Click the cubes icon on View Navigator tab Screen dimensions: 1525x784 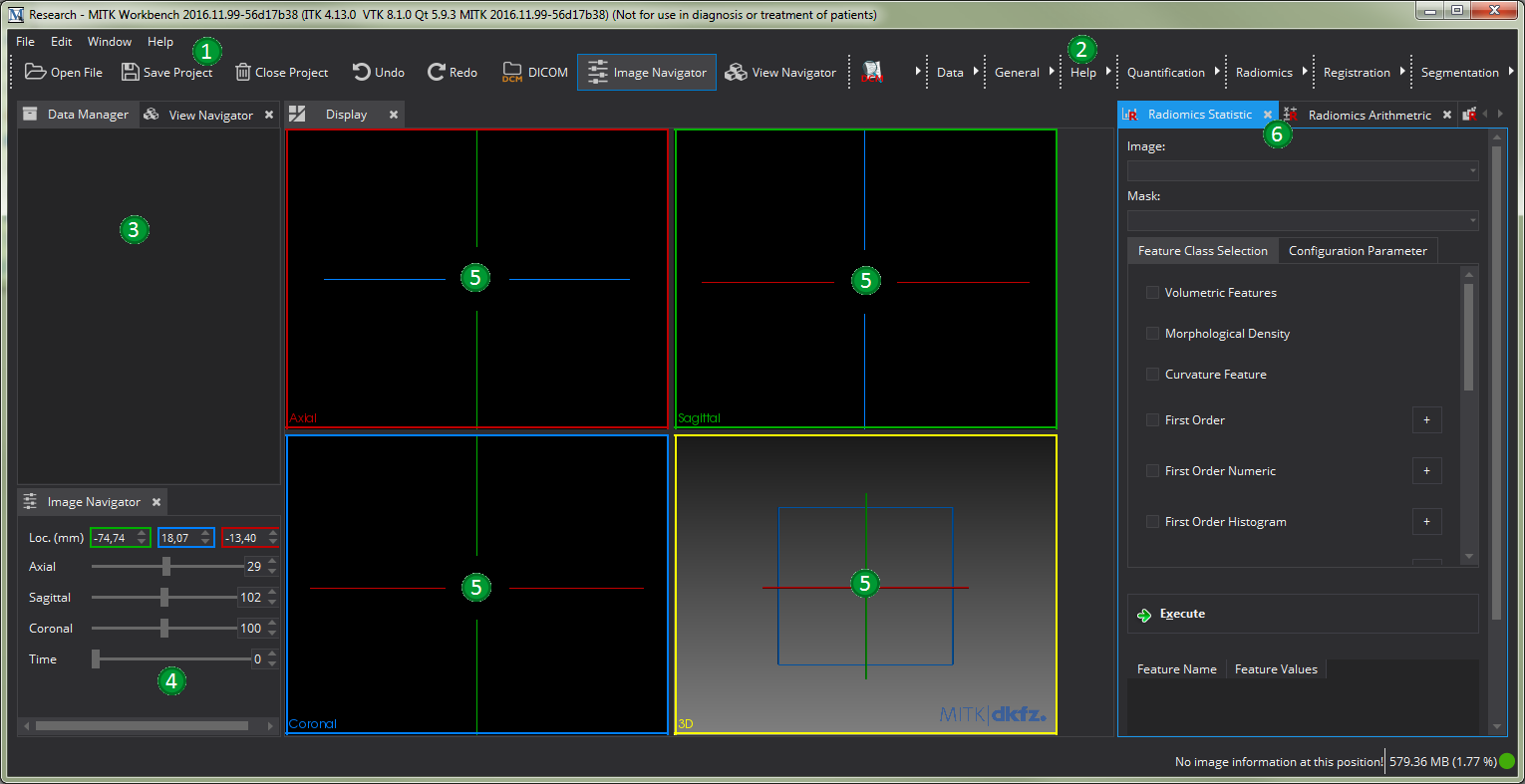pos(152,115)
